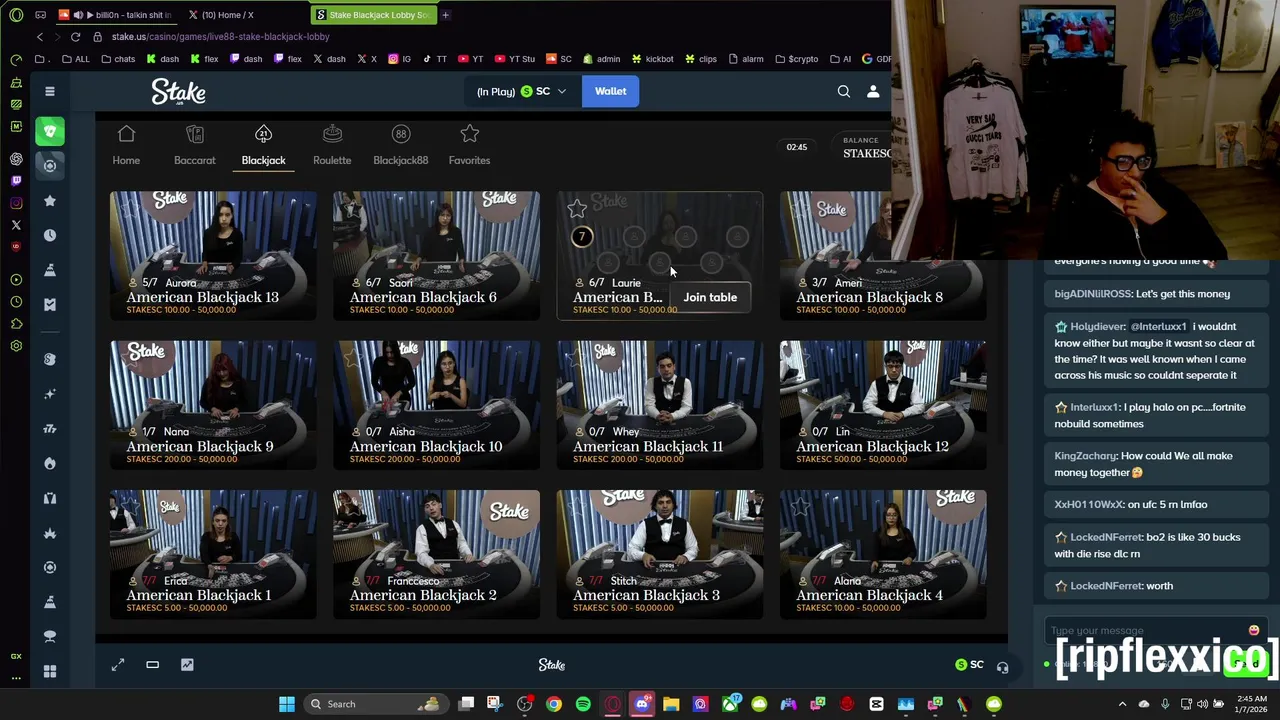Open the sidebar sparkle icon

tap(50, 394)
